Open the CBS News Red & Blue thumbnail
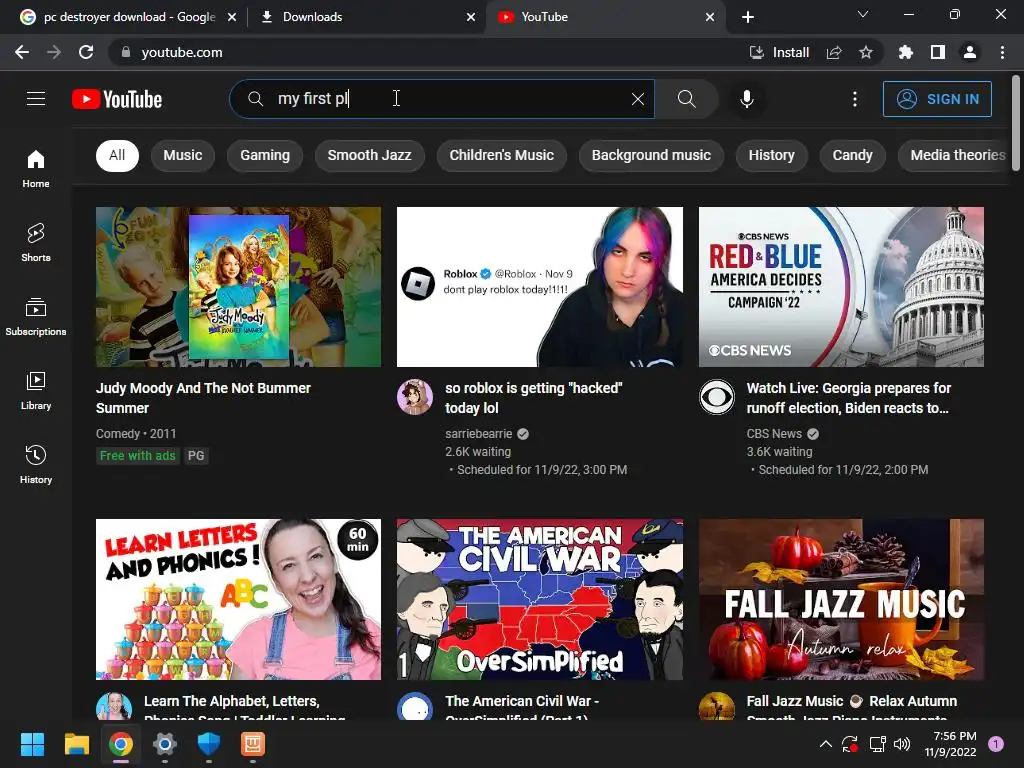 coord(841,287)
